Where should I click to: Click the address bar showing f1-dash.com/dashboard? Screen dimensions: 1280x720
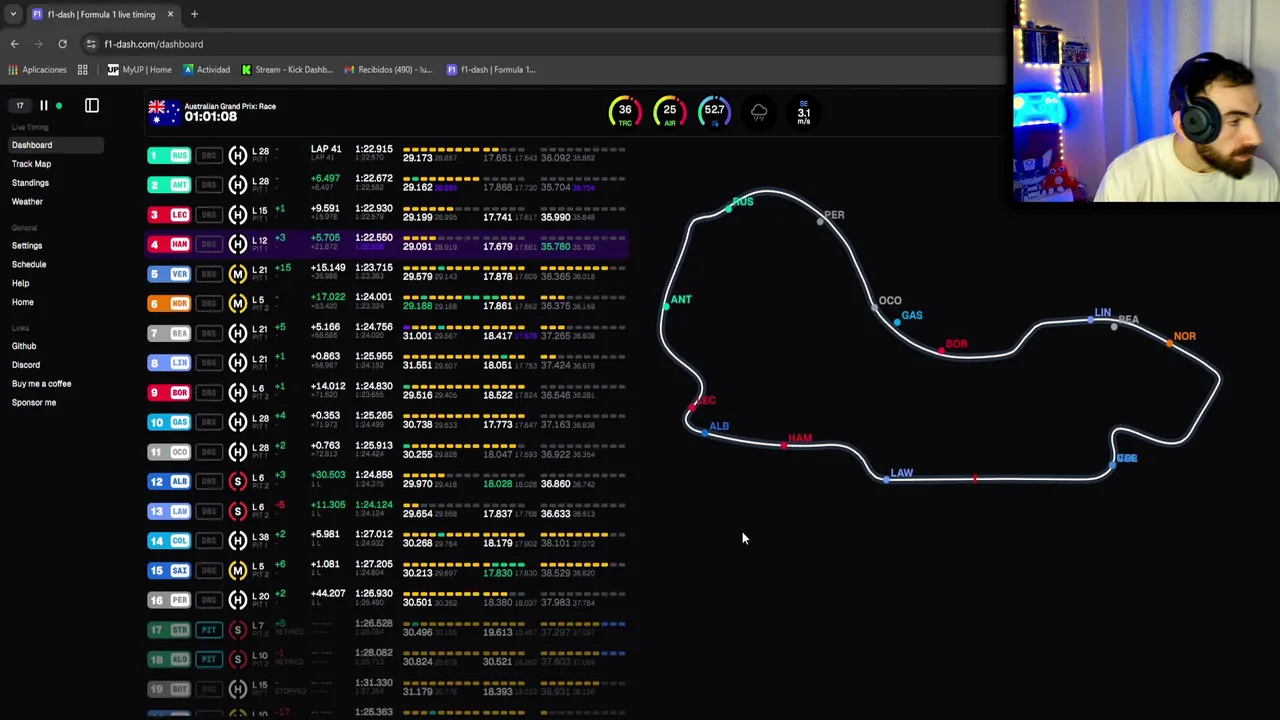[153, 44]
